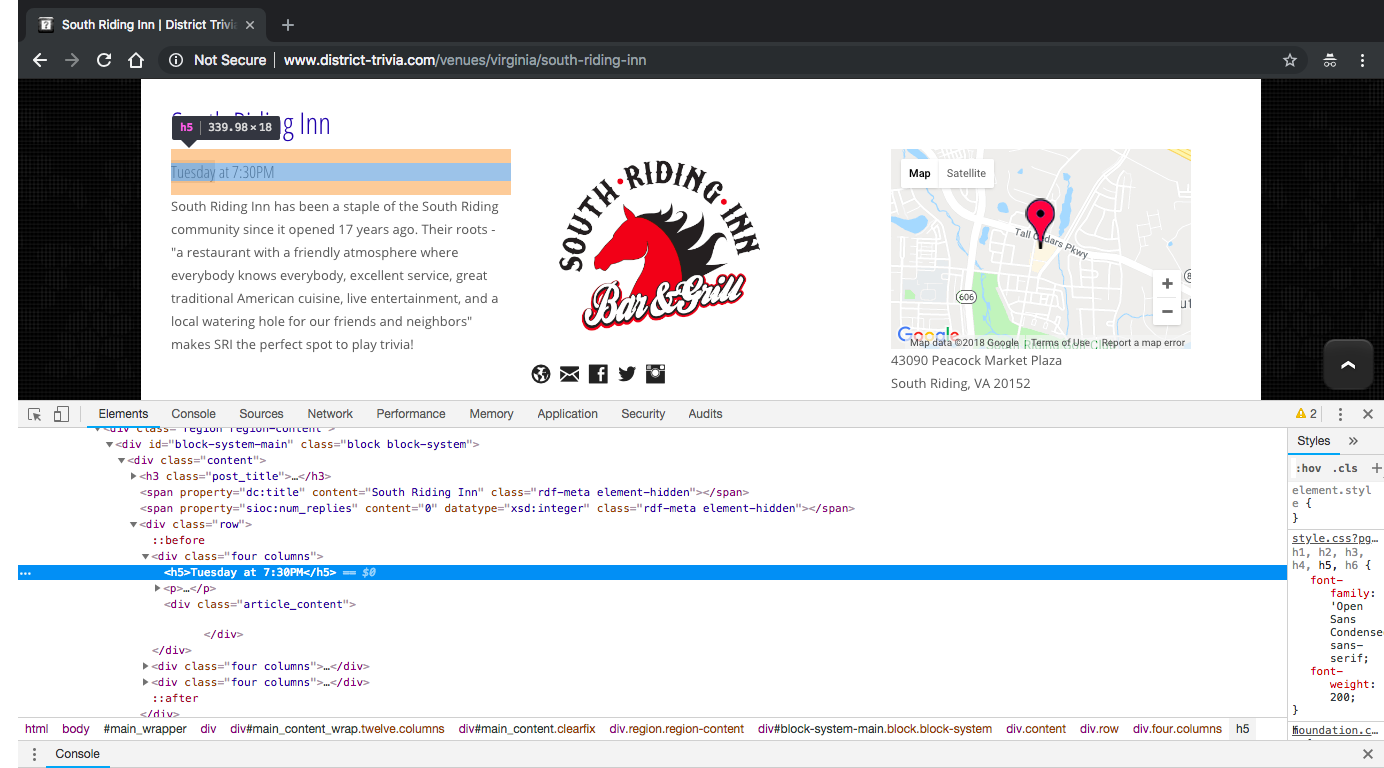The image size is (1384, 768).
Task: Open the Network tab
Action: (330, 414)
